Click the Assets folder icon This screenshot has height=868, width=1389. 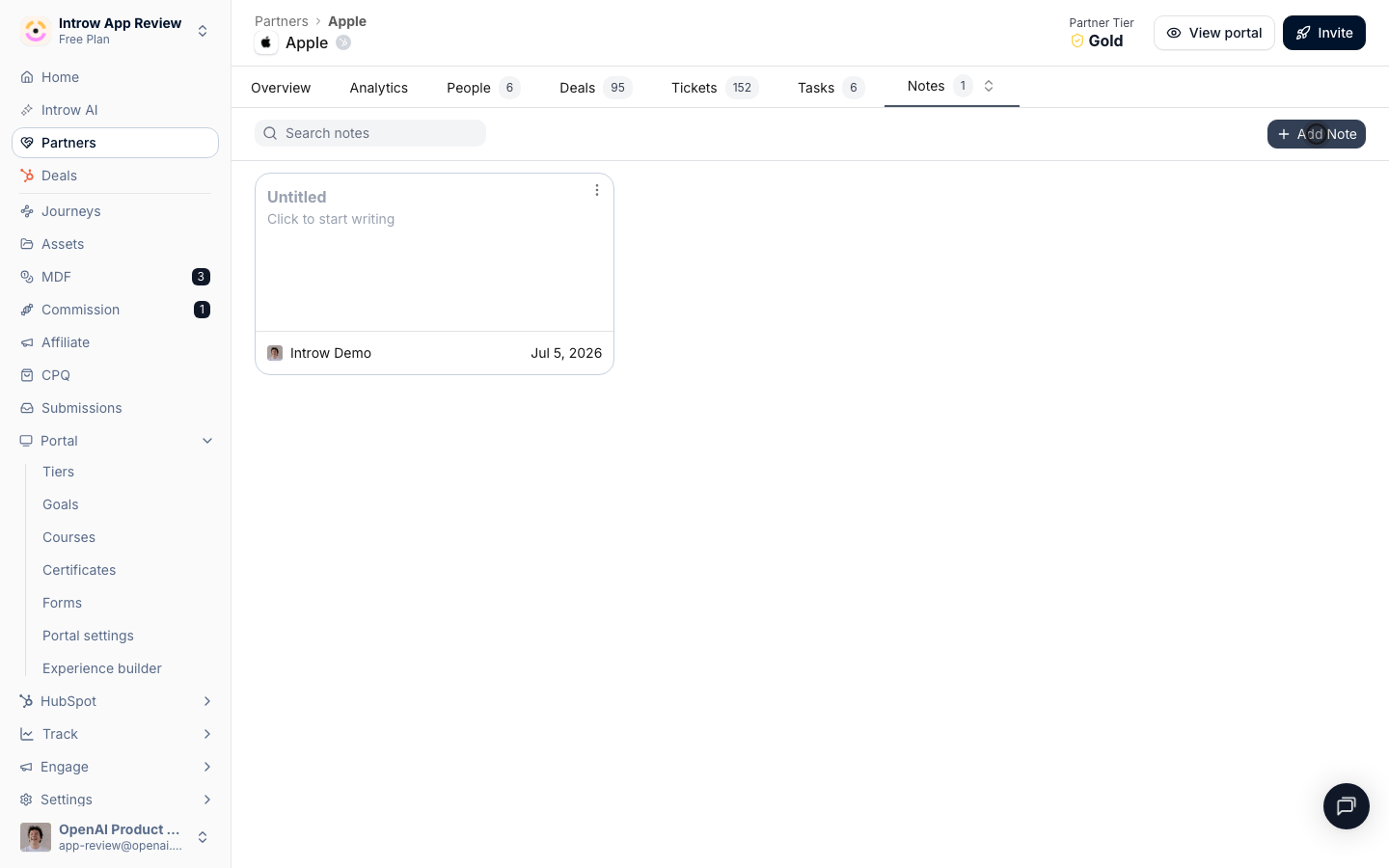coord(27,244)
